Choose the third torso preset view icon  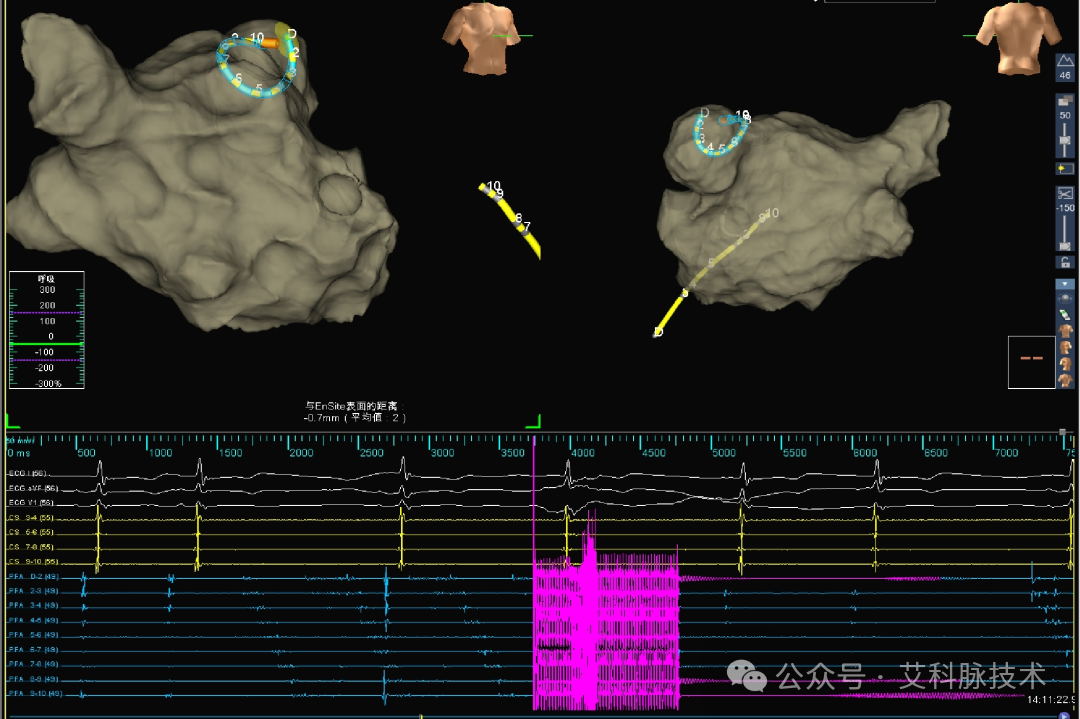(x=1065, y=364)
